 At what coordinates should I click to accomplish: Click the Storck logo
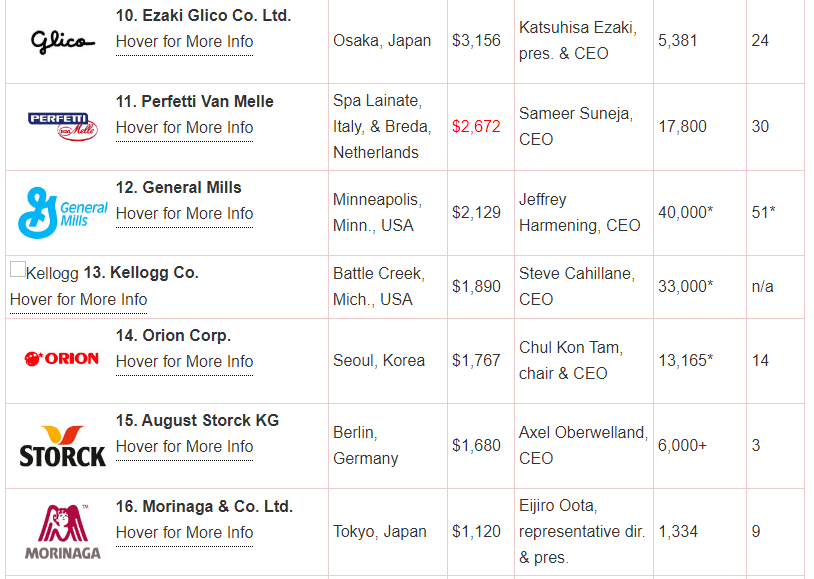coord(62,445)
